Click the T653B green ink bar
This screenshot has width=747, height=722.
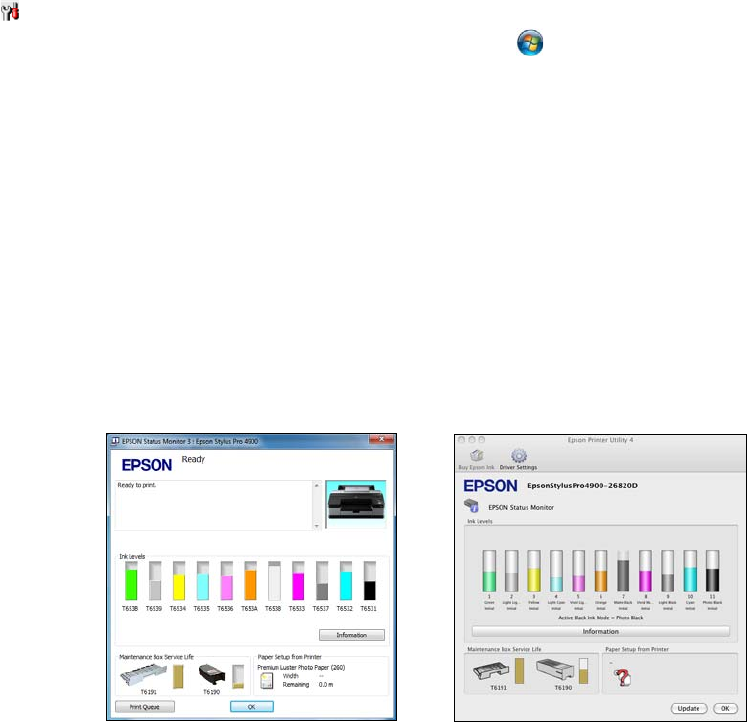[x=131, y=581]
